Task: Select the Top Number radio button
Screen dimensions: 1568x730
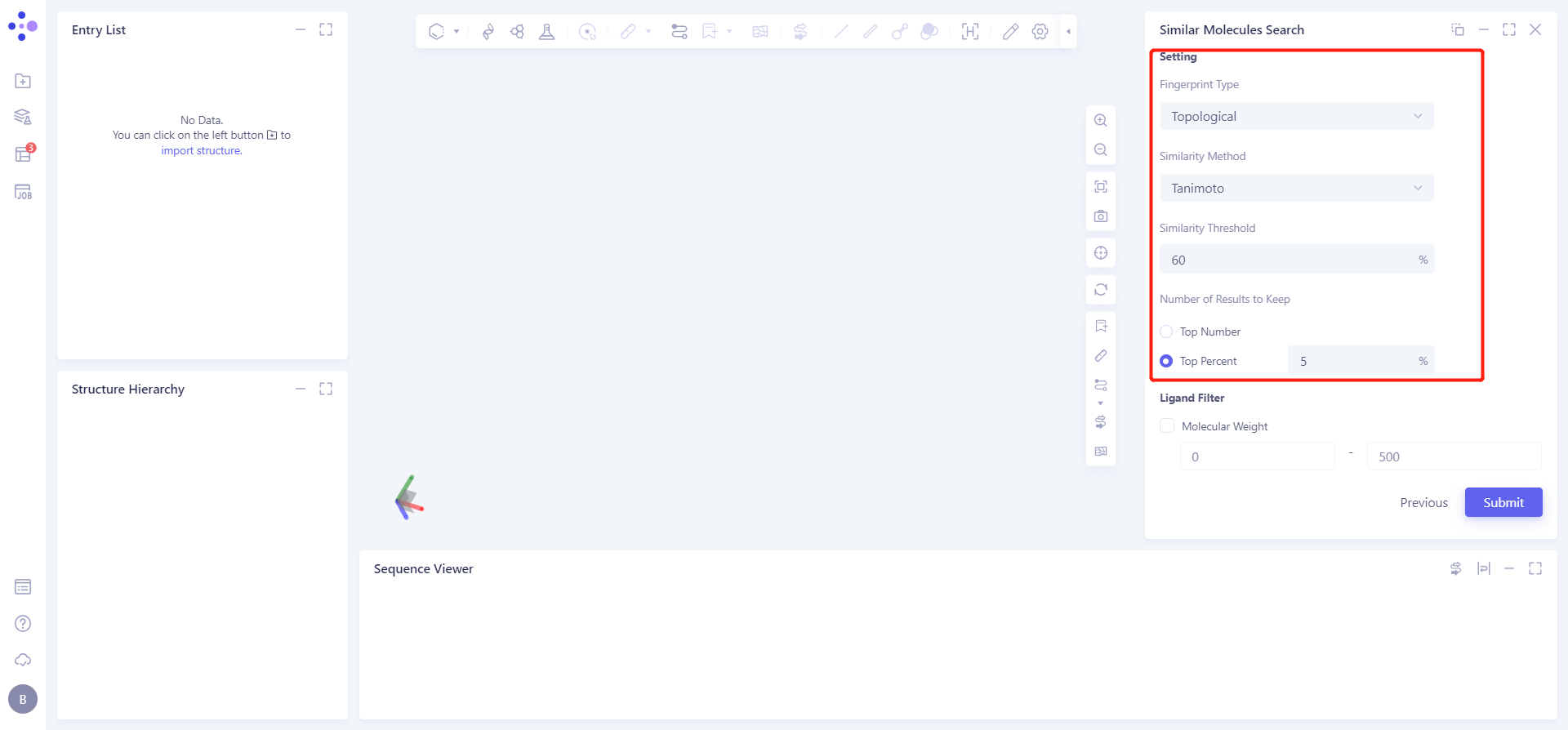Action: pyautogui.click(x=1166, y=332)
